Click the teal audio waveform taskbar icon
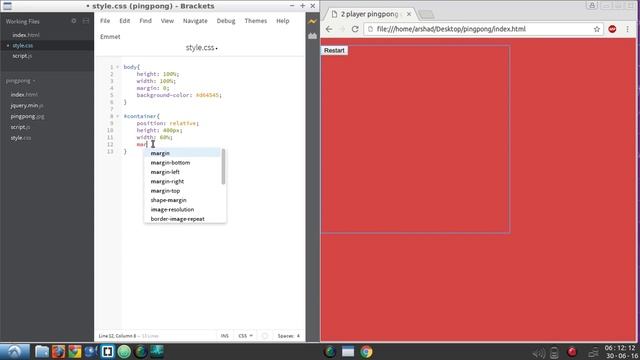The image size is (640, 360). click(157, 351)
